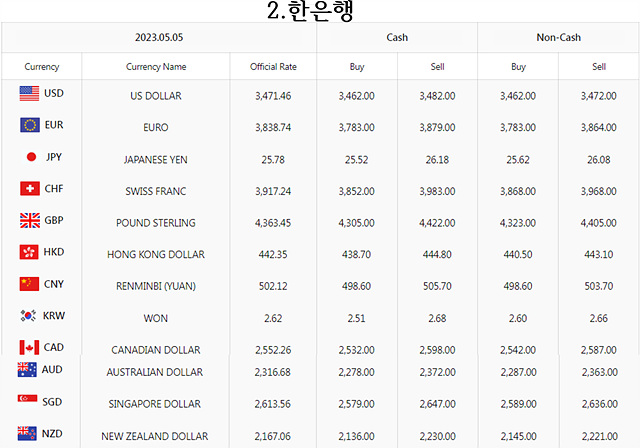Select the EURO currency name cell
The width and height of the screenshot is (640, 448).
tap(156, 127)
